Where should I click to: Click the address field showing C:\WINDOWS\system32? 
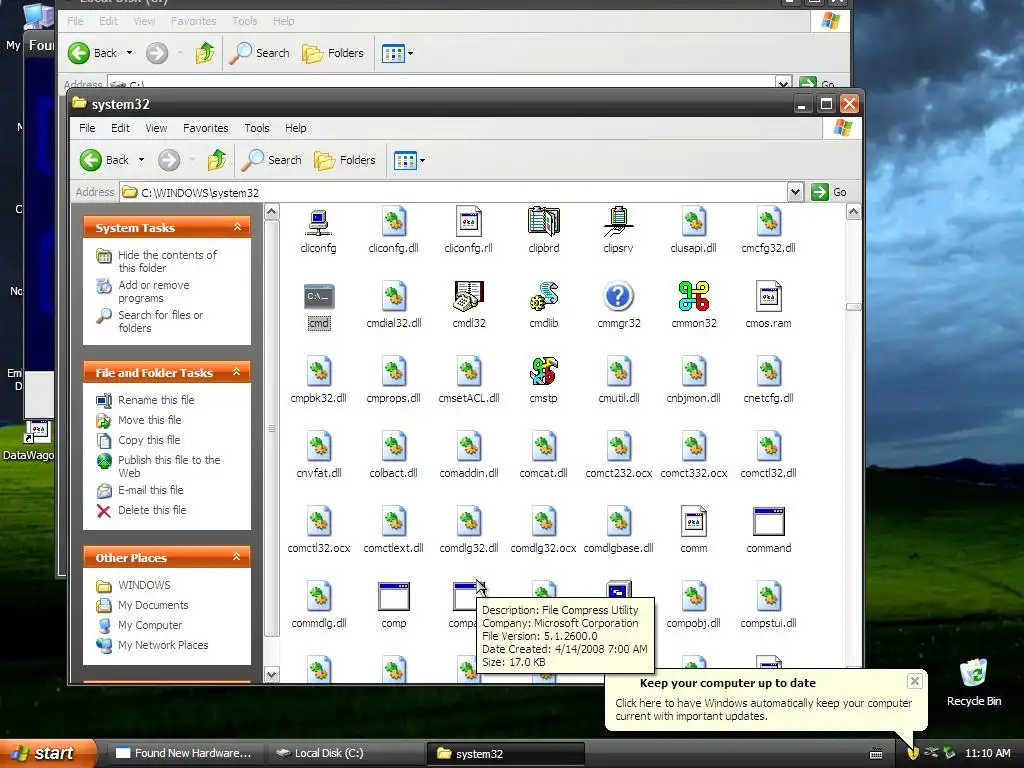click(x=454, y=192)
